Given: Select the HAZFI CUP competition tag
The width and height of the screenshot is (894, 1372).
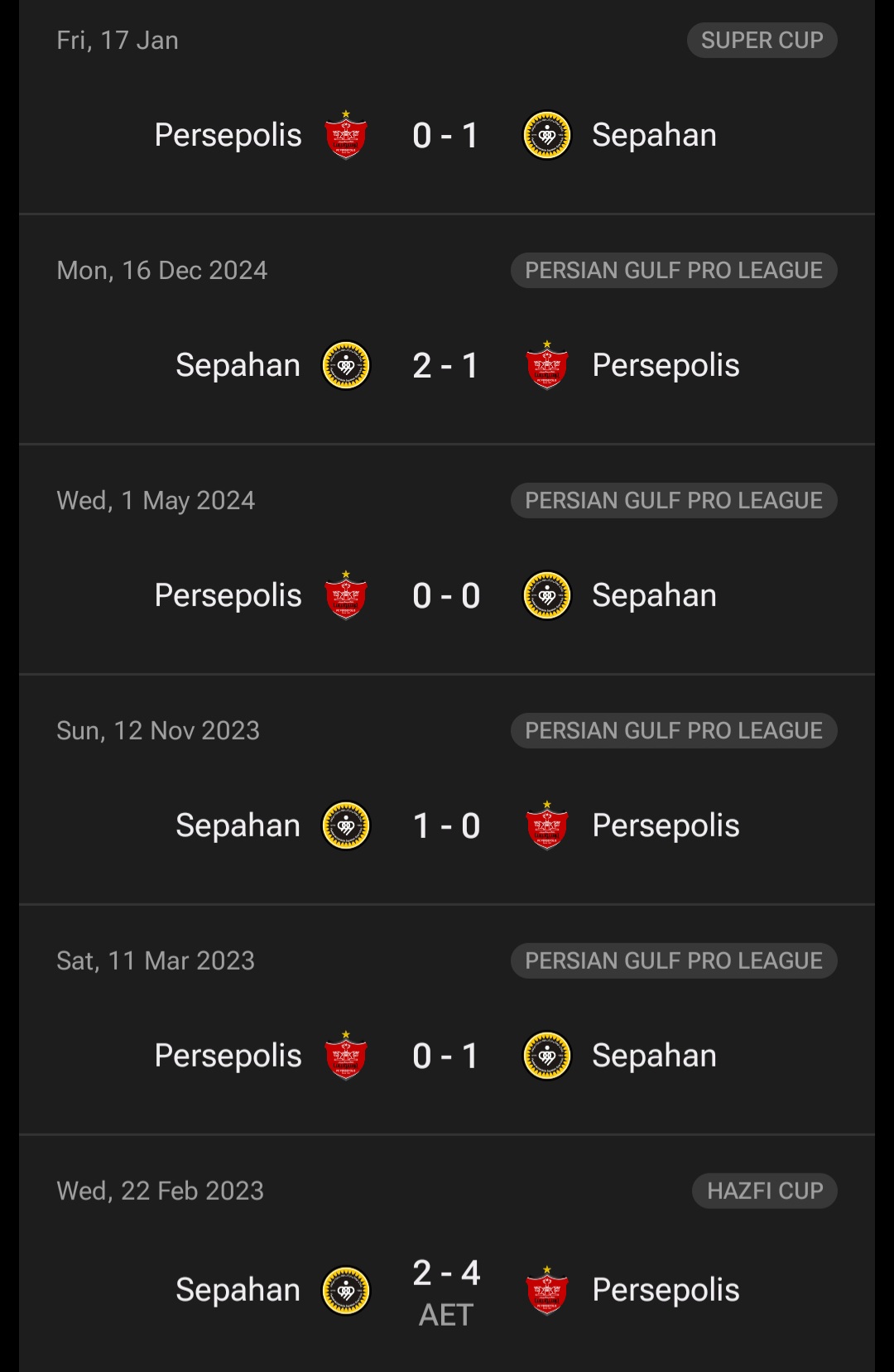Looking at the screenshot, I should pos(765,1191).
